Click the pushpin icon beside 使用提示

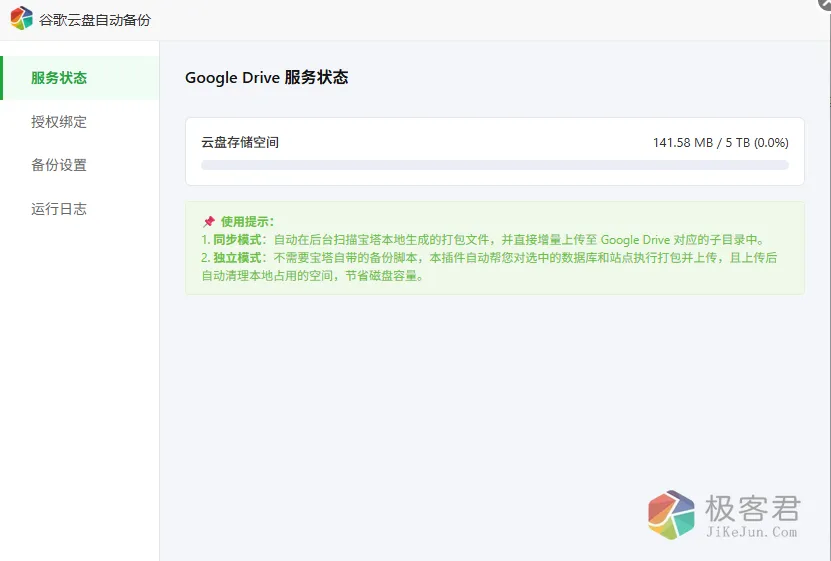(x=209, y=221)
